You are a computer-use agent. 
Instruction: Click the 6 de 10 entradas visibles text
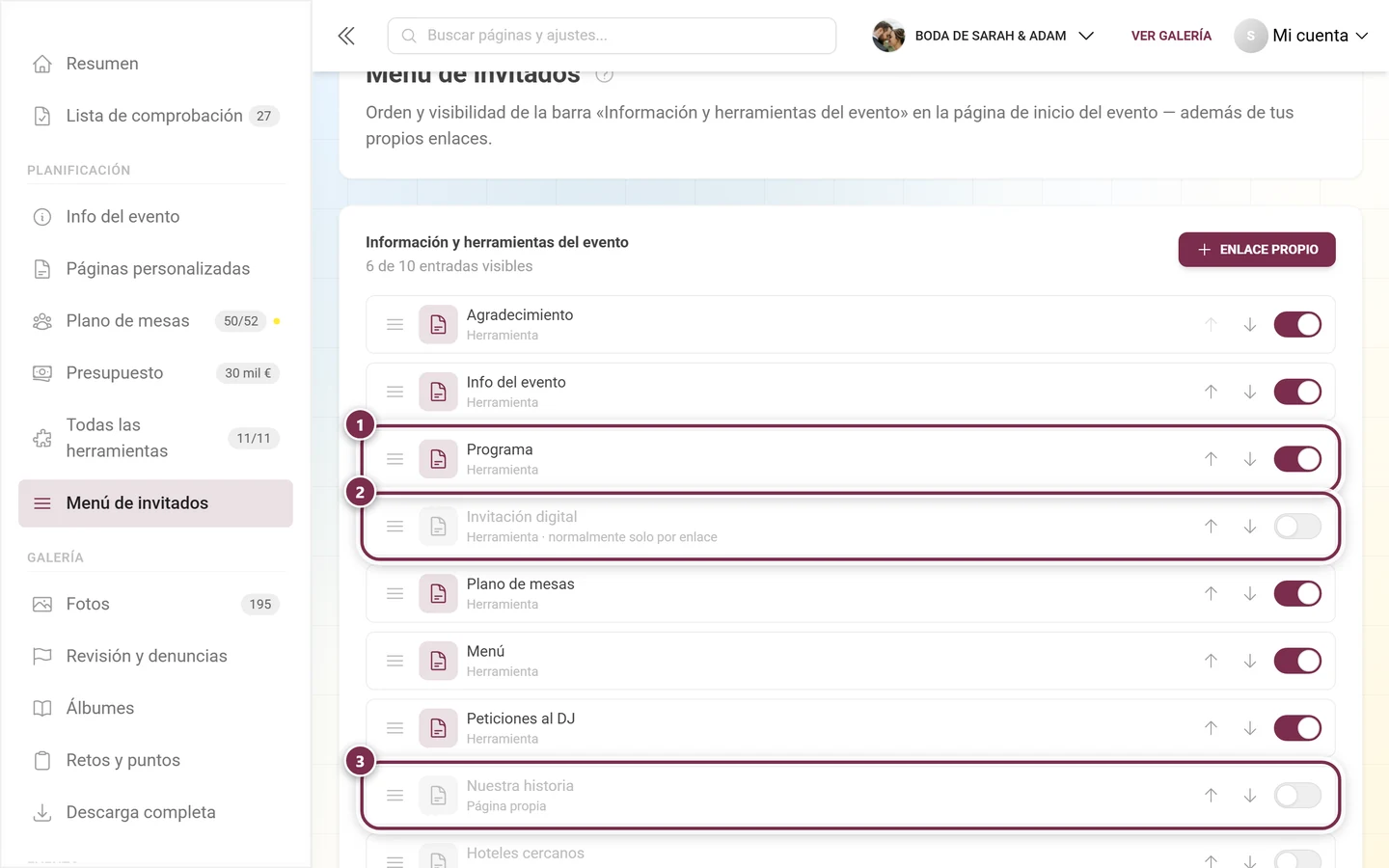point(449,266)
